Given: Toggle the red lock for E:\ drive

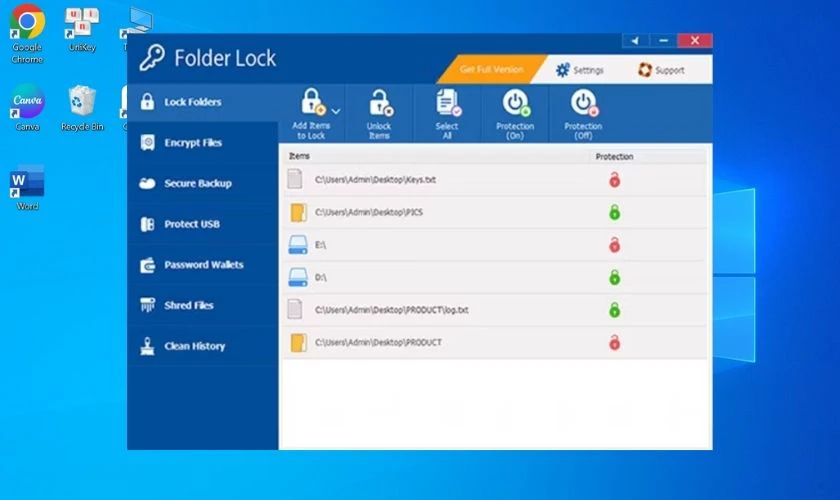Looking at the screenshot, I should tap(614, 245).
